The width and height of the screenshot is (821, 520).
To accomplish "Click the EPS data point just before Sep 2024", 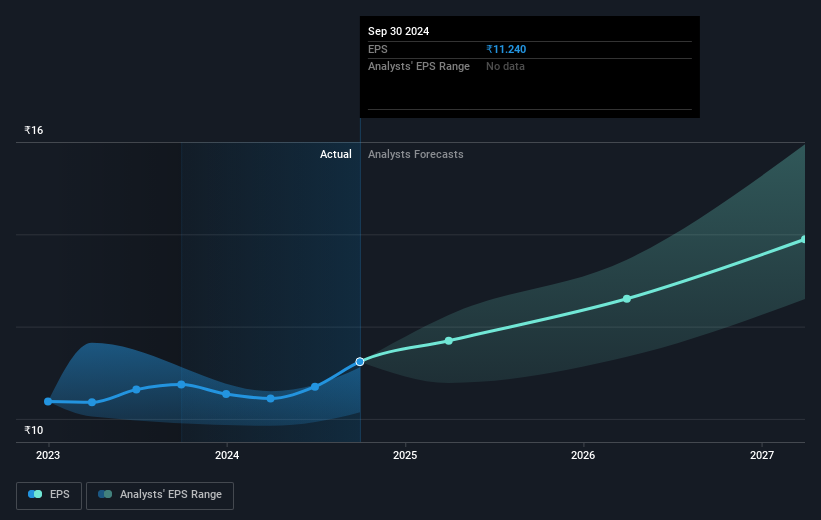I will pyautogui.click(x=315, y=387).
